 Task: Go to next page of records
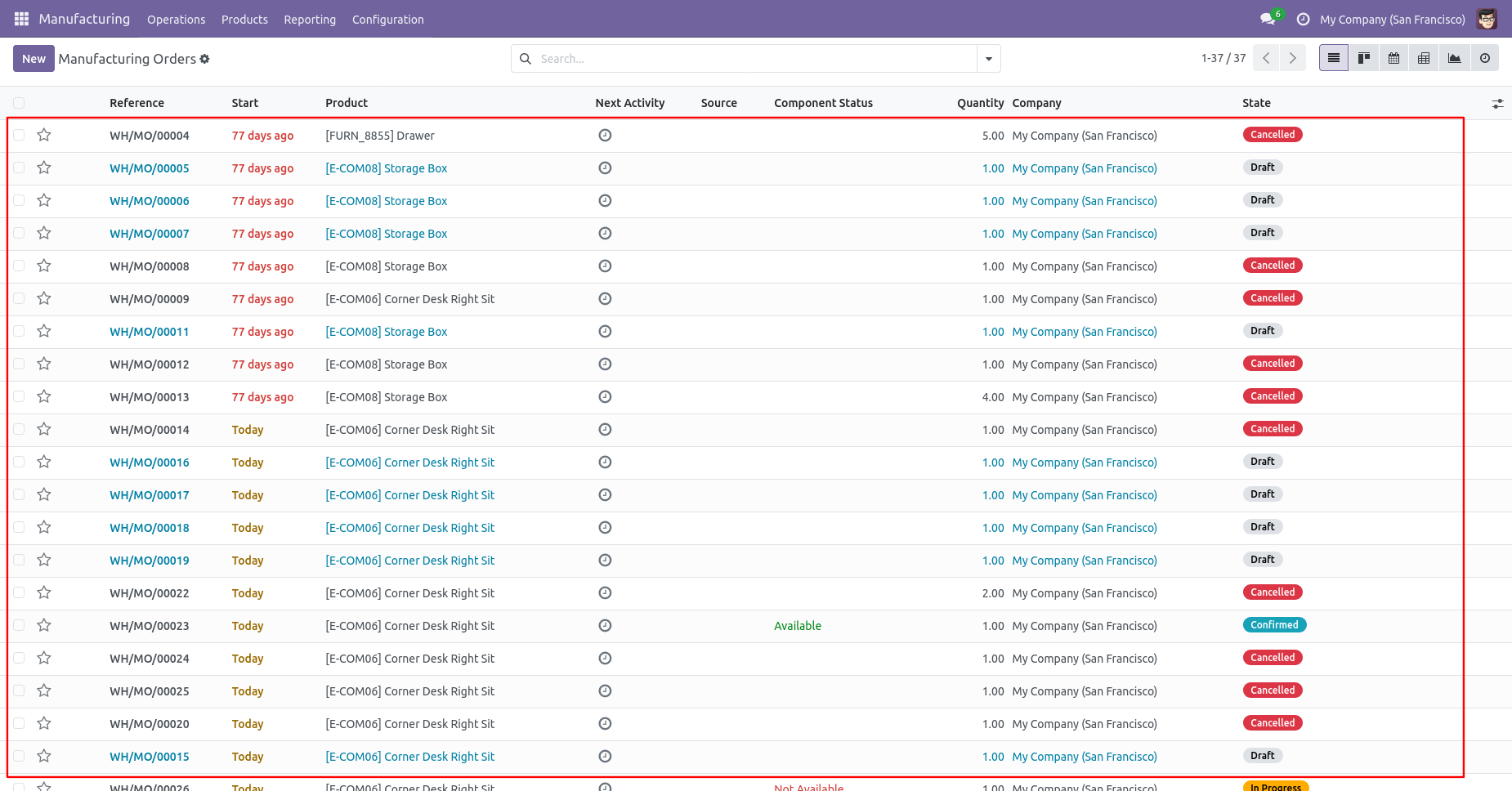pos(1293,58)
